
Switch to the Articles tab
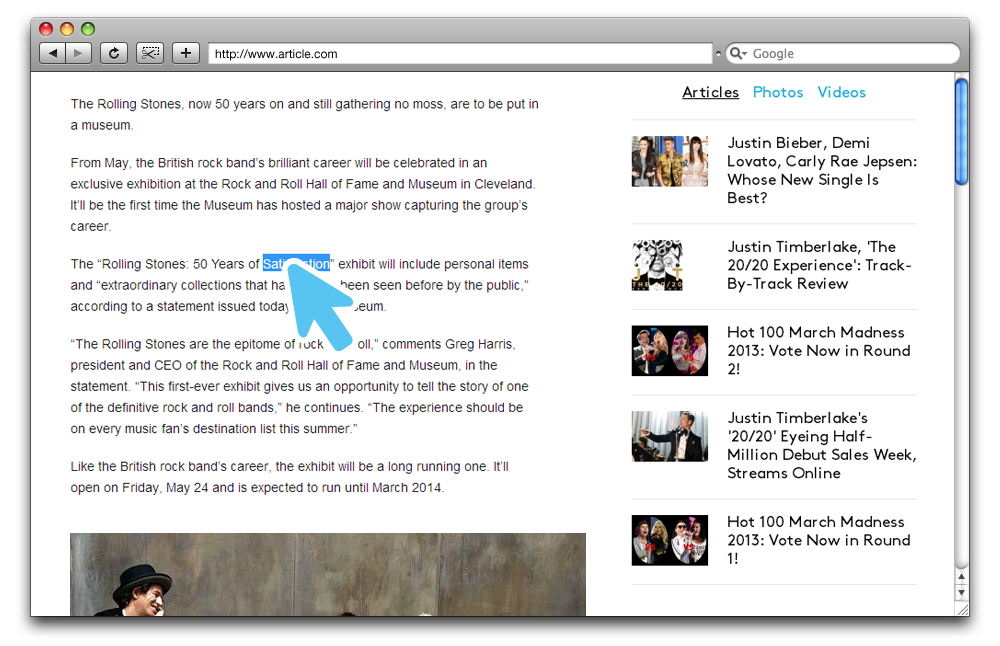(x=710, y=92)
